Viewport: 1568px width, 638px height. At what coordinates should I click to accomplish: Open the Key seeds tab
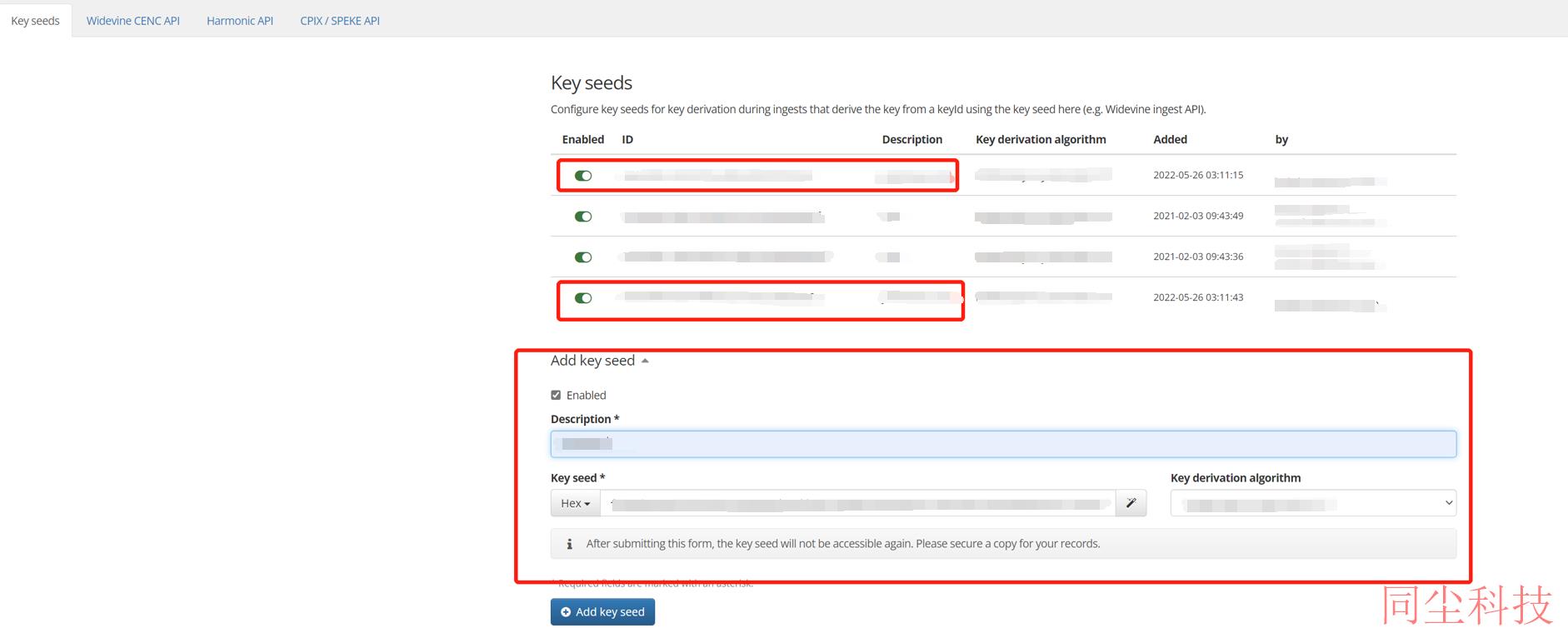[x=36, y=21]
